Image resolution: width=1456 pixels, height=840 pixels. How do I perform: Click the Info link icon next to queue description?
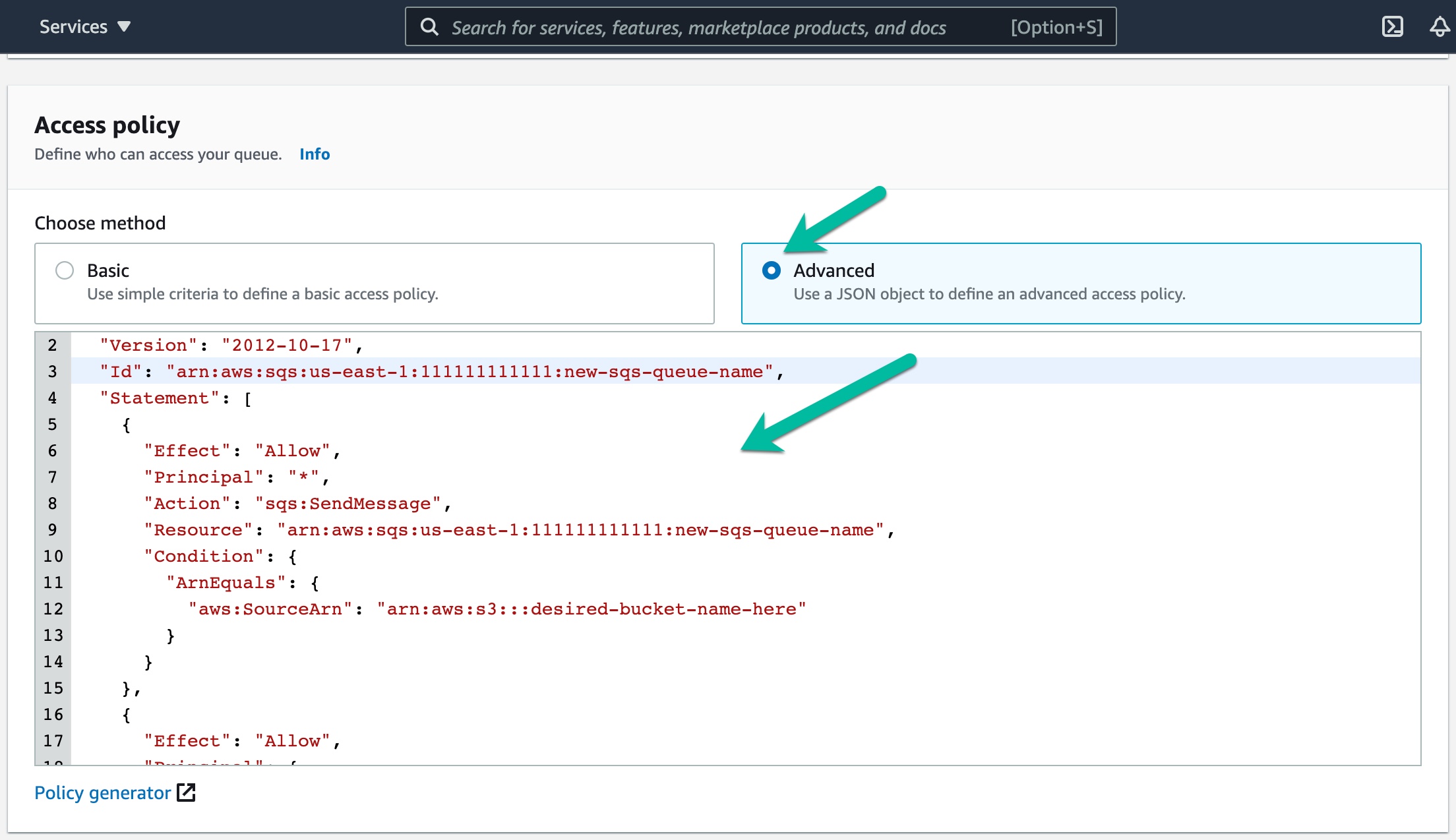tap(315, 154)
